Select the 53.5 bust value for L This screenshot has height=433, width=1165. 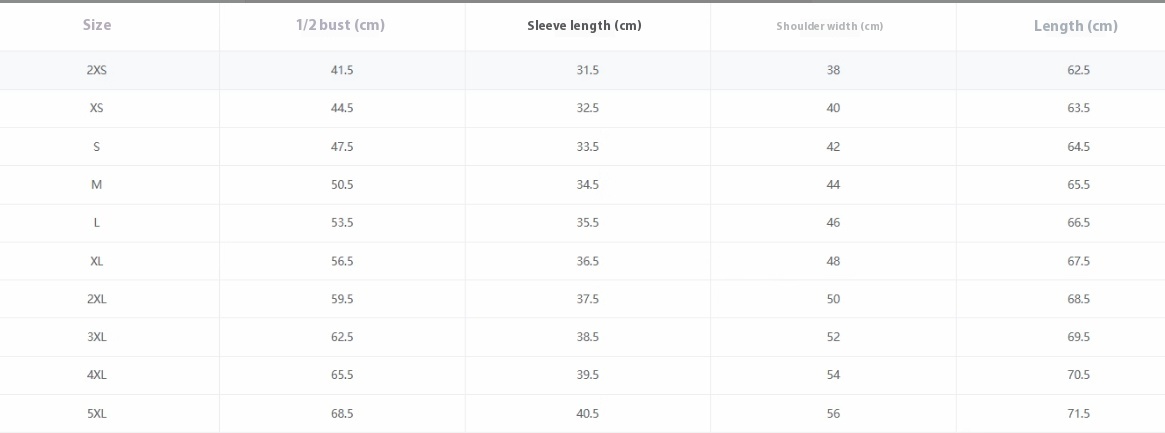coord(342,223)
